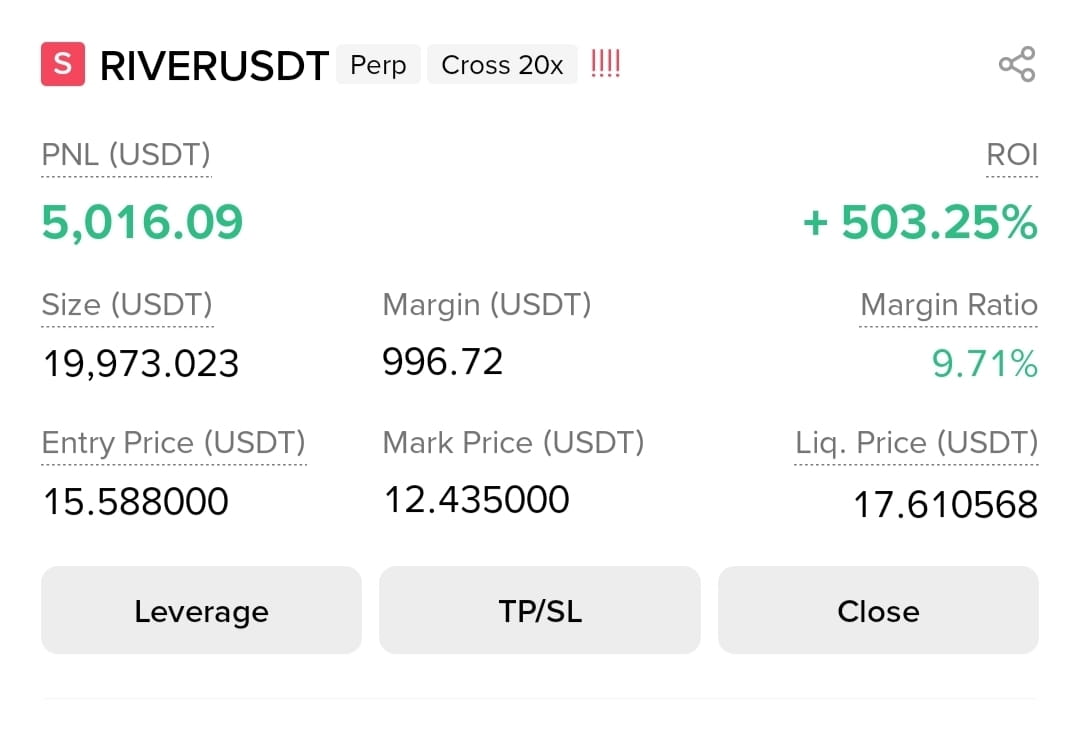The image size is (1080, 729).
Task: Tap the share icon
Action: tap(1017, 64)
